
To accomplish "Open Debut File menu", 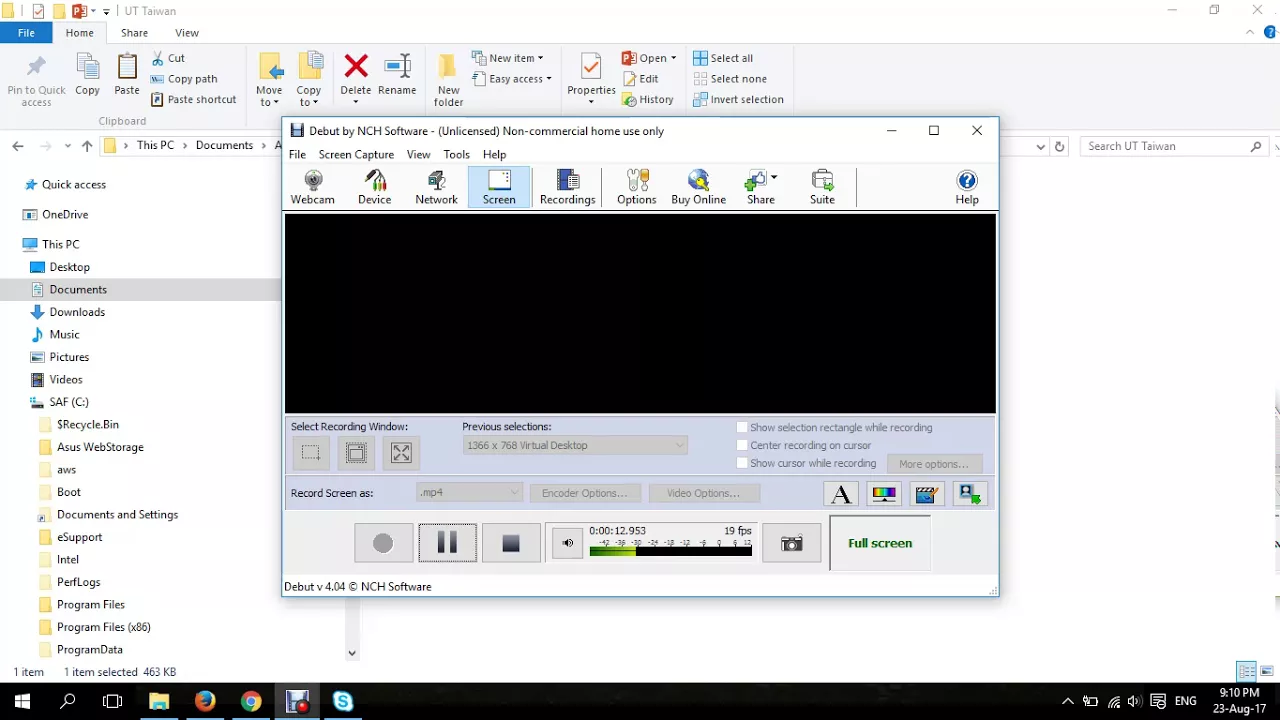I will pyautogui.click(x=297, y=154).
